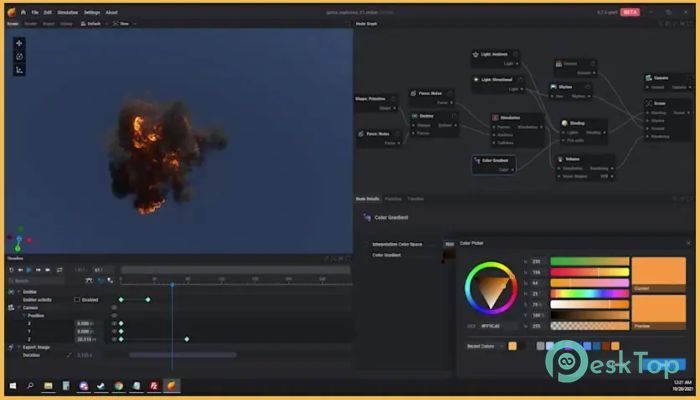Click the hex color input field
Viewport: 700px width, 400px height.
tap(498, 326)
